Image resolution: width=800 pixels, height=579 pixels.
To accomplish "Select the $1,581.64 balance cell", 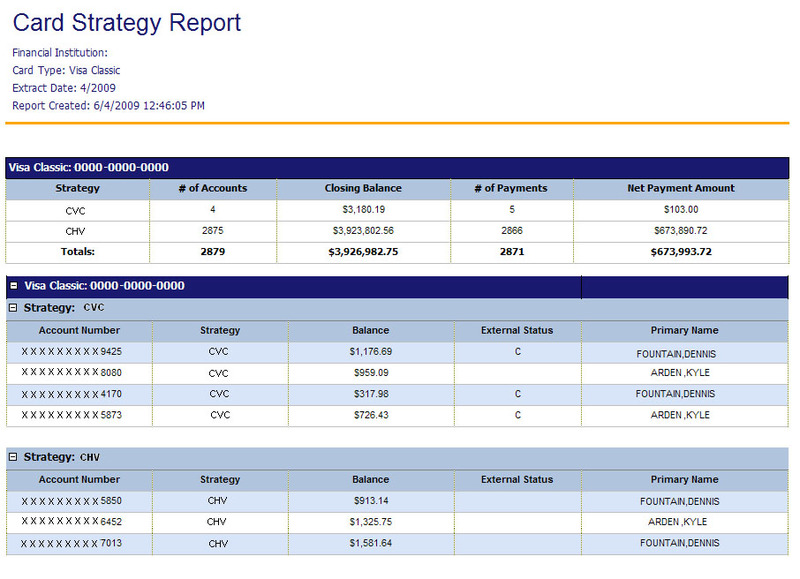I will coord(371,544).
